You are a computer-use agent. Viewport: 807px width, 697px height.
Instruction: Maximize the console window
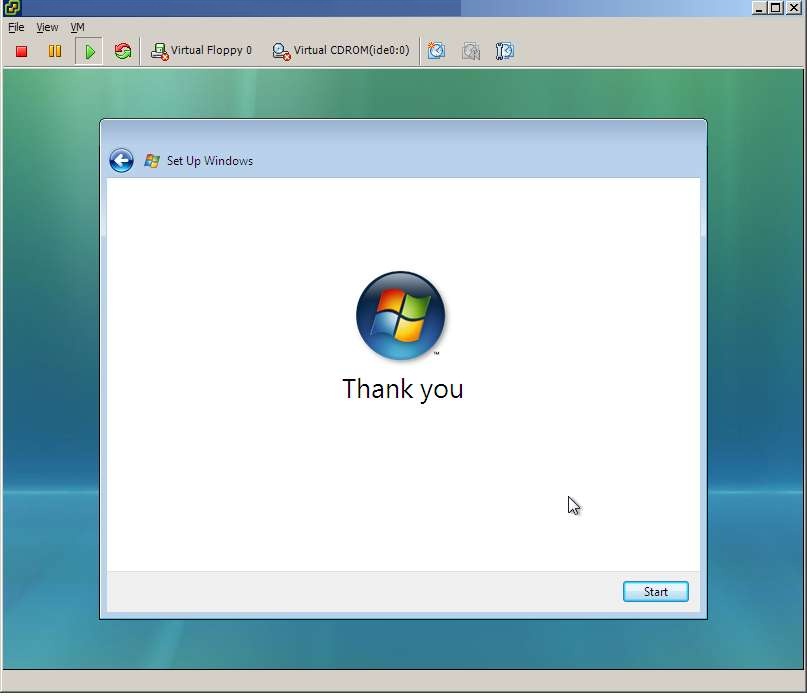pyautogui.click(x=776, y=8)
